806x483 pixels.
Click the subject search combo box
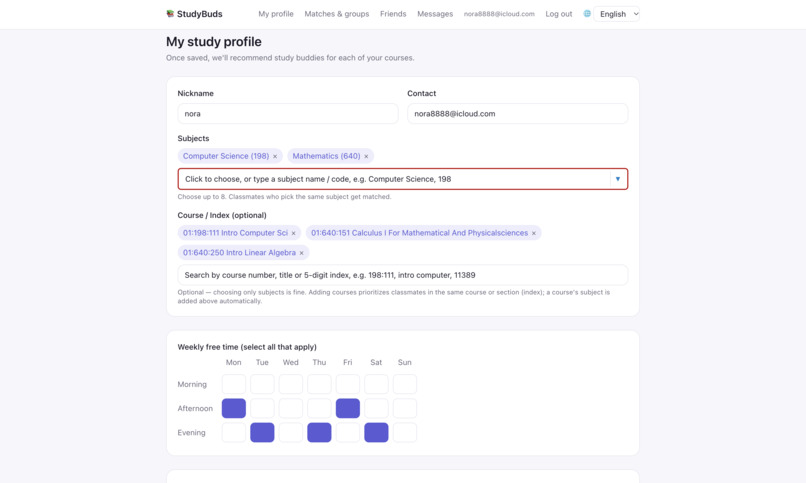402,179
